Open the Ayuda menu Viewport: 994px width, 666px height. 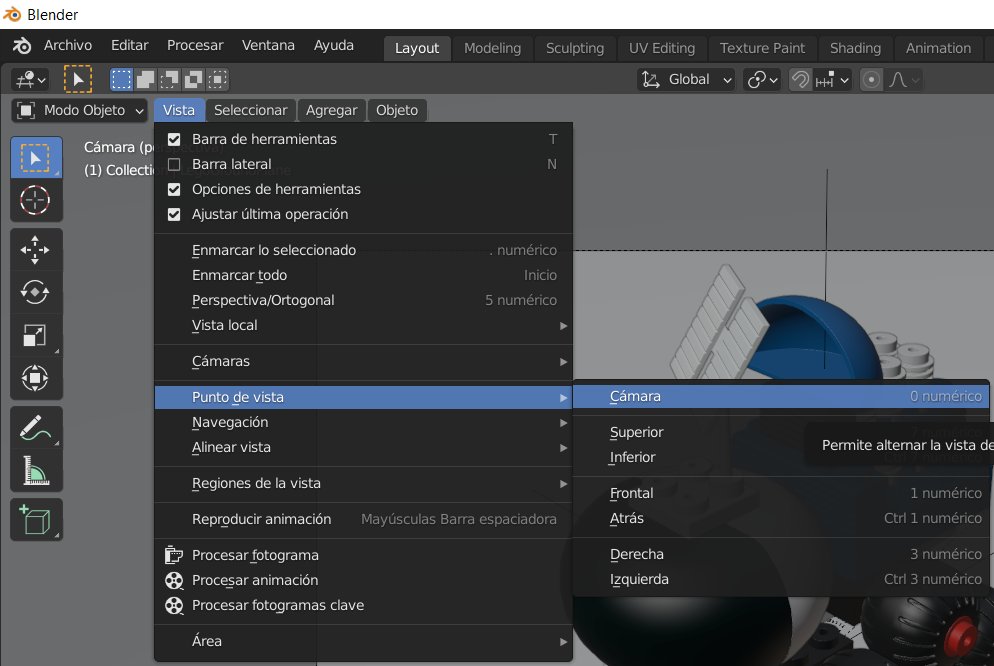pyautogui.click(x=333, y=46)
